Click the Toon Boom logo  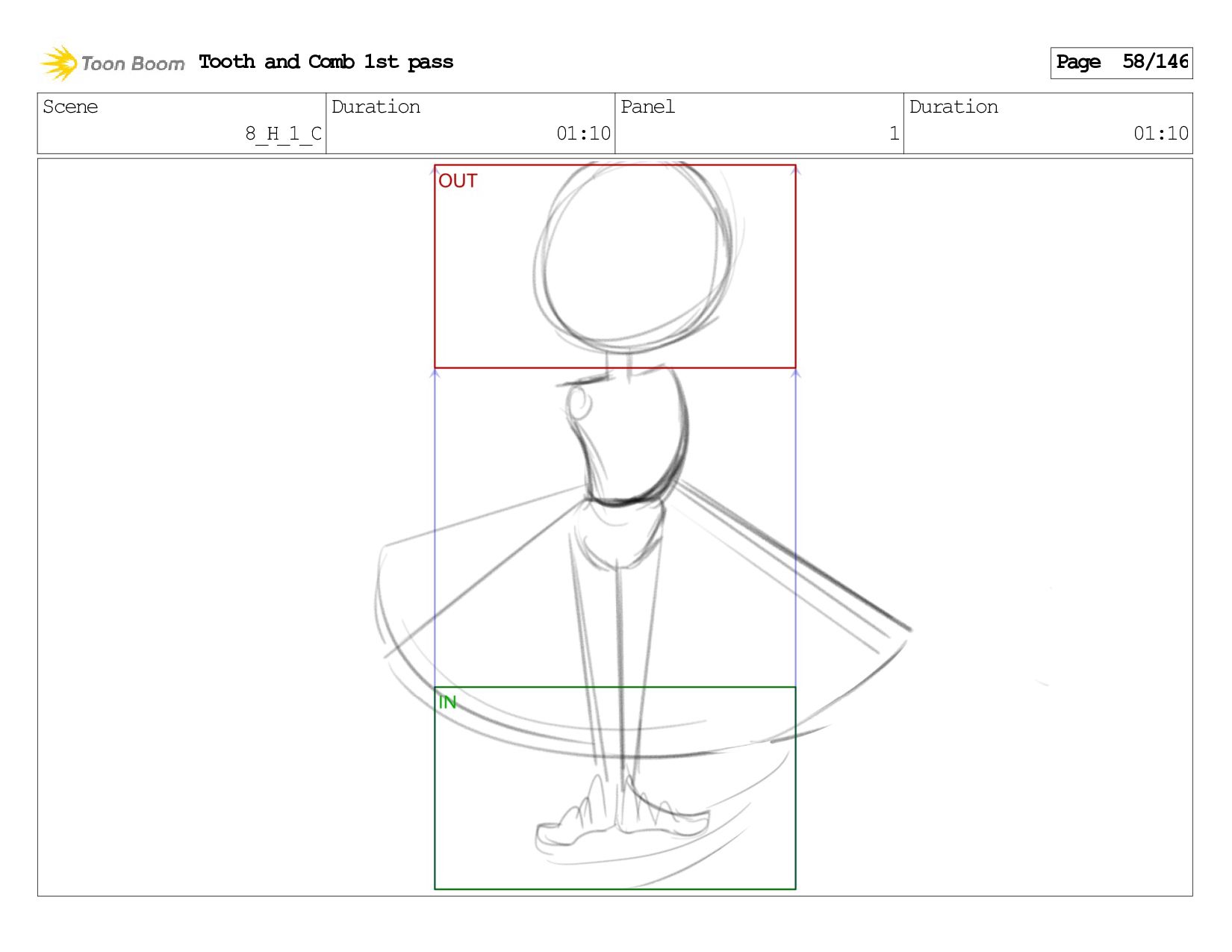pyautogui.click(x=112, y=63)
